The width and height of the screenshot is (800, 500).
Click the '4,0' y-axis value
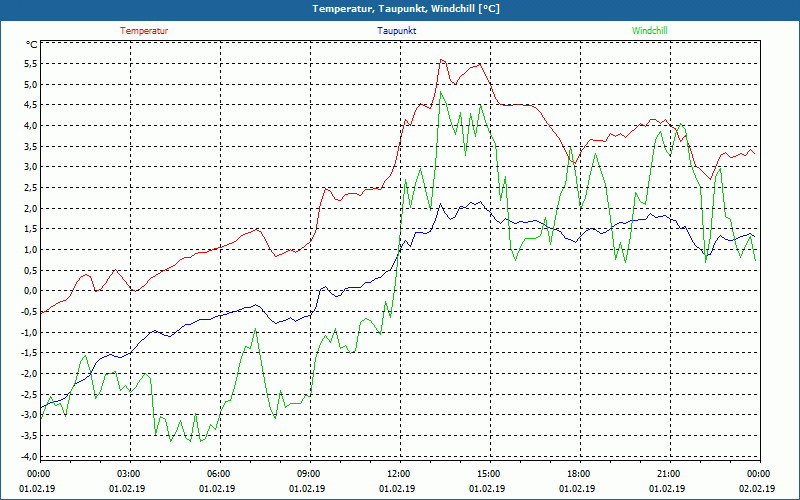coord(31,126)
